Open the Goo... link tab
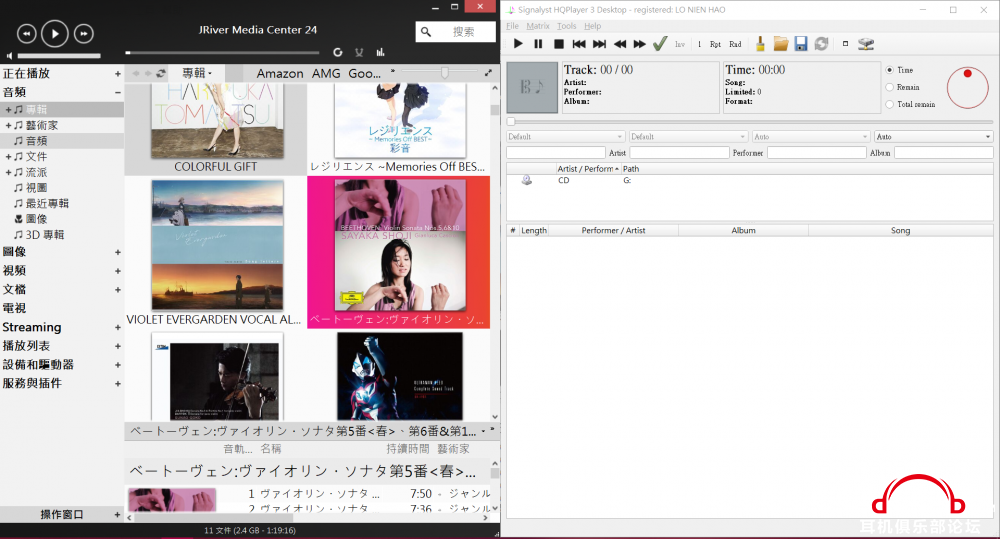Viewport: 1000px width, 539px height. [x=364, y=73]
